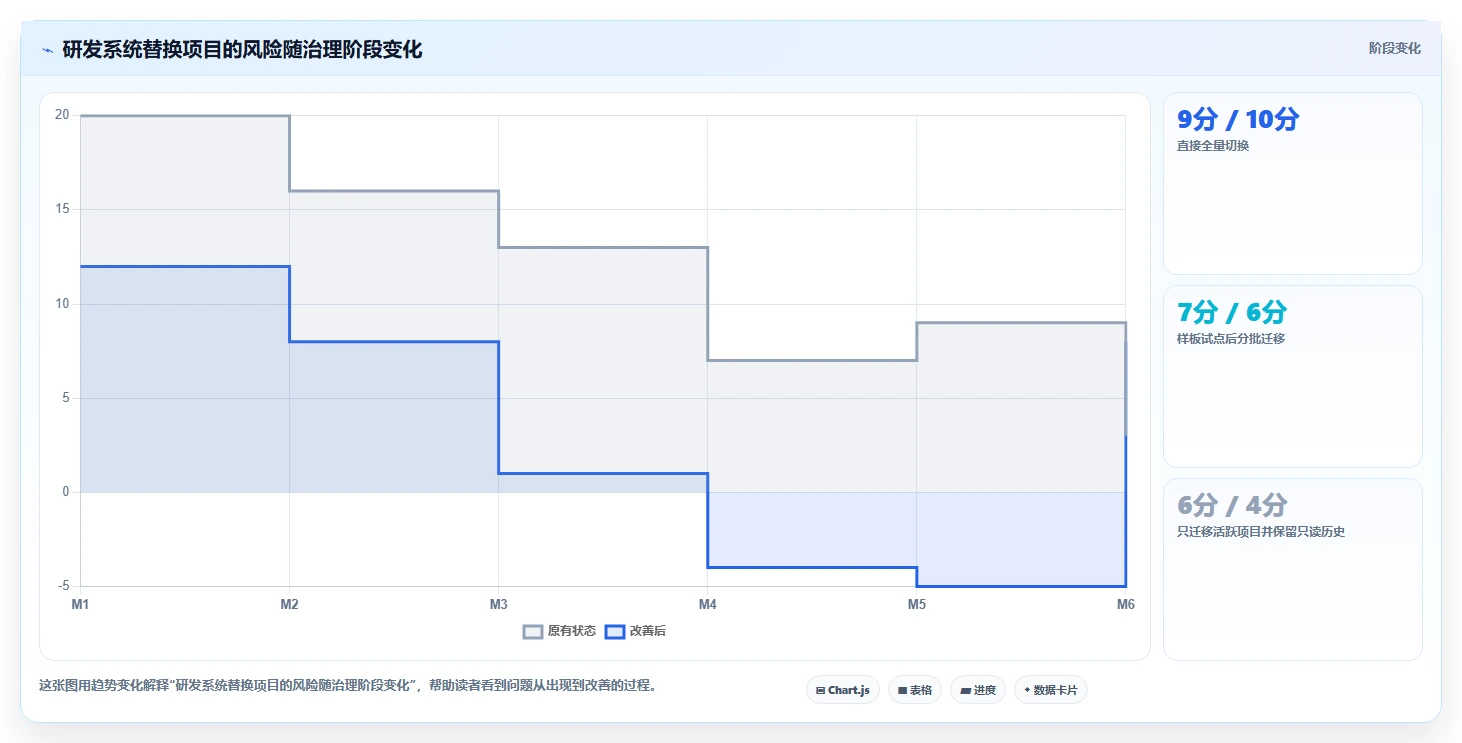Click the 只迁移活跃项目并保留只读历史 caption
Viewport: 1462px width, 743px height.
tap(1261, 532)
